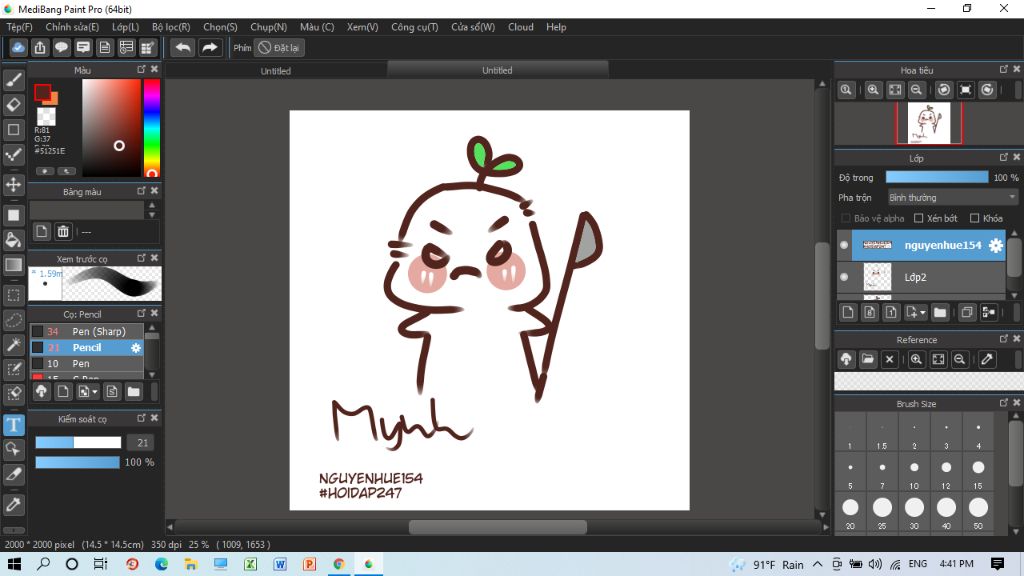
Task: Open Word from the taskbar
Action: [x=280, y=564]
